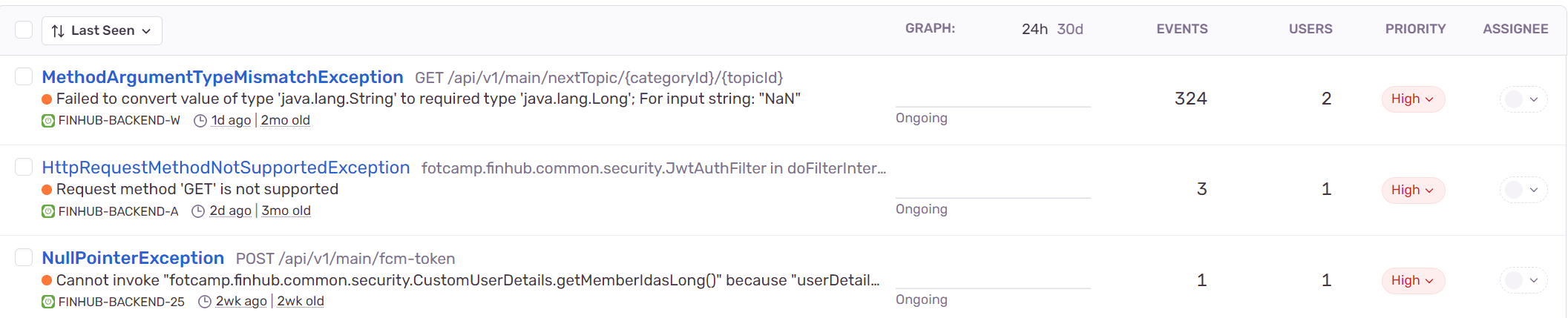Image resolution: width=1568 pixels, height=318 pixels.
Task: Tick the NullPointerException issue checkbox
Action: pyautogui.click(x=24, y=257)
